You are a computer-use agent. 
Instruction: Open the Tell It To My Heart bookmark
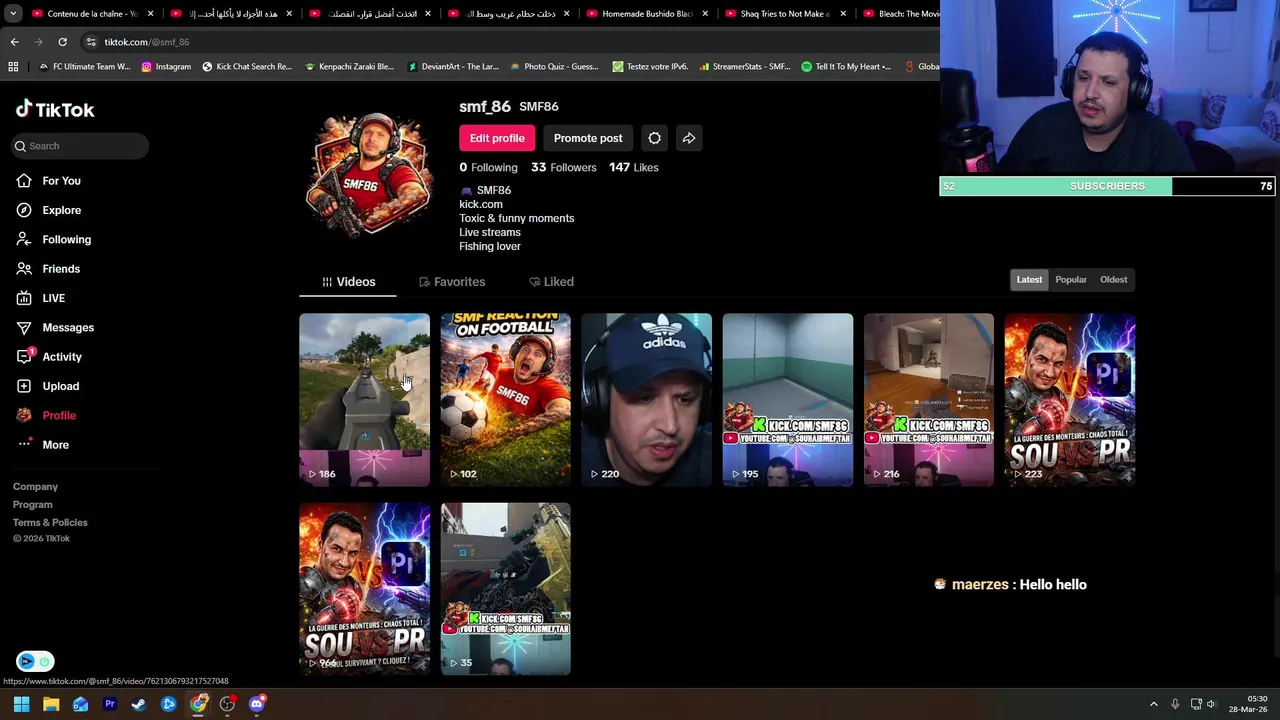(846, 67)
